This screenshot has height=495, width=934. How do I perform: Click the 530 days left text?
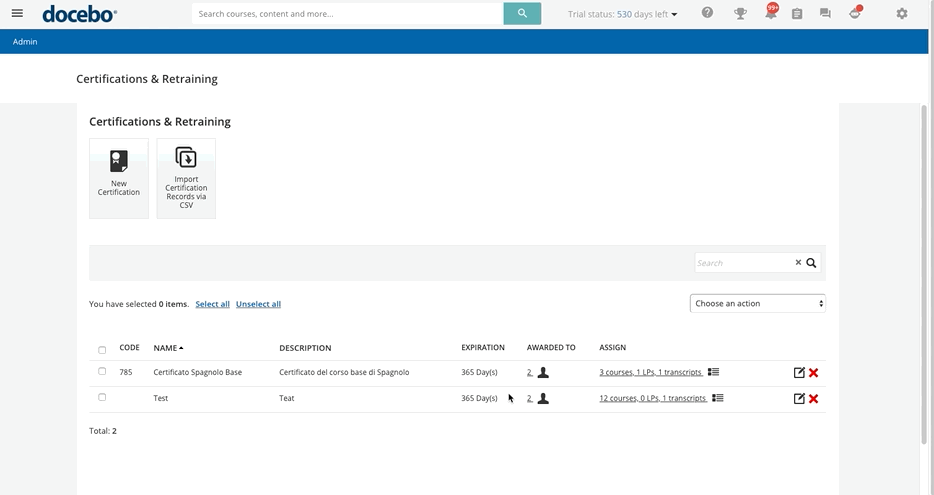642,14
